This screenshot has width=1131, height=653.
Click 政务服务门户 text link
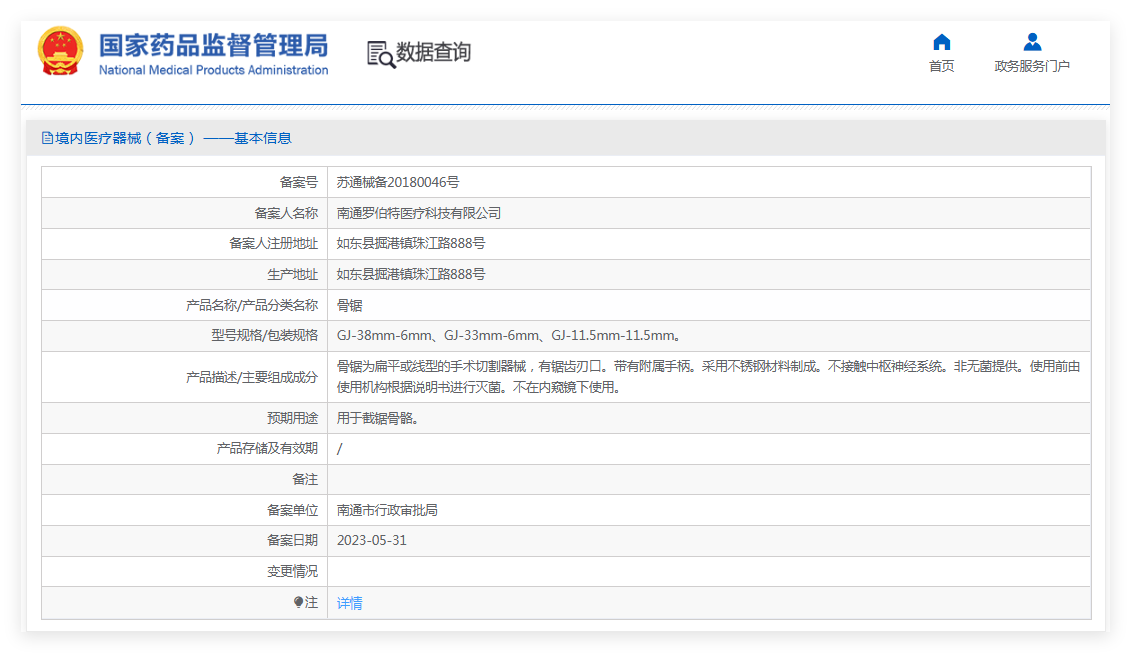pos(1032,66)
